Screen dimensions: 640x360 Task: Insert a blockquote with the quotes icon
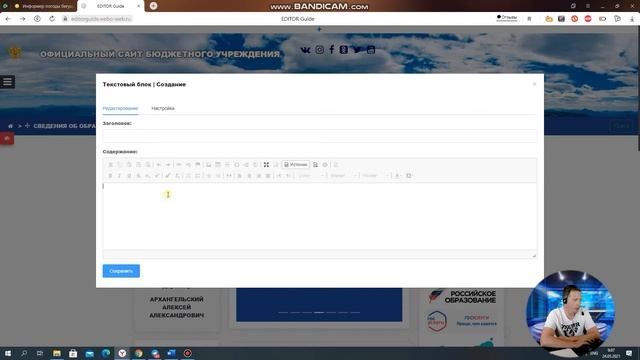tap(229, 176)
